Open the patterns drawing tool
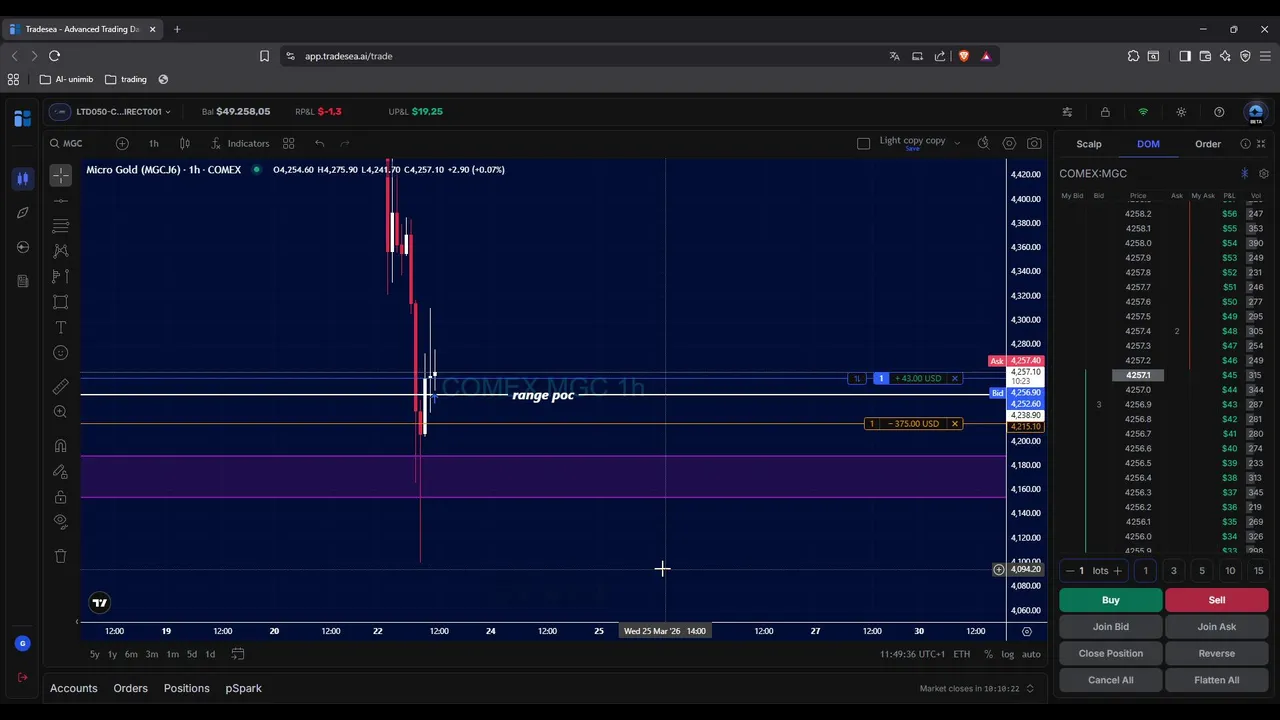 [60, 250]
